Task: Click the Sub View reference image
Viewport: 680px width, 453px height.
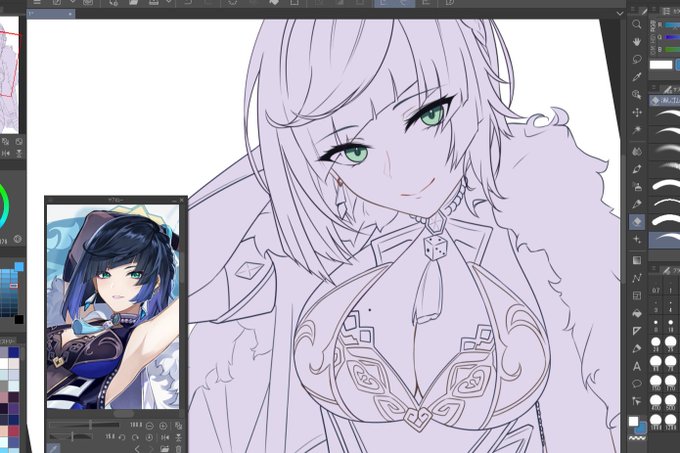Action: coord(113,306)
